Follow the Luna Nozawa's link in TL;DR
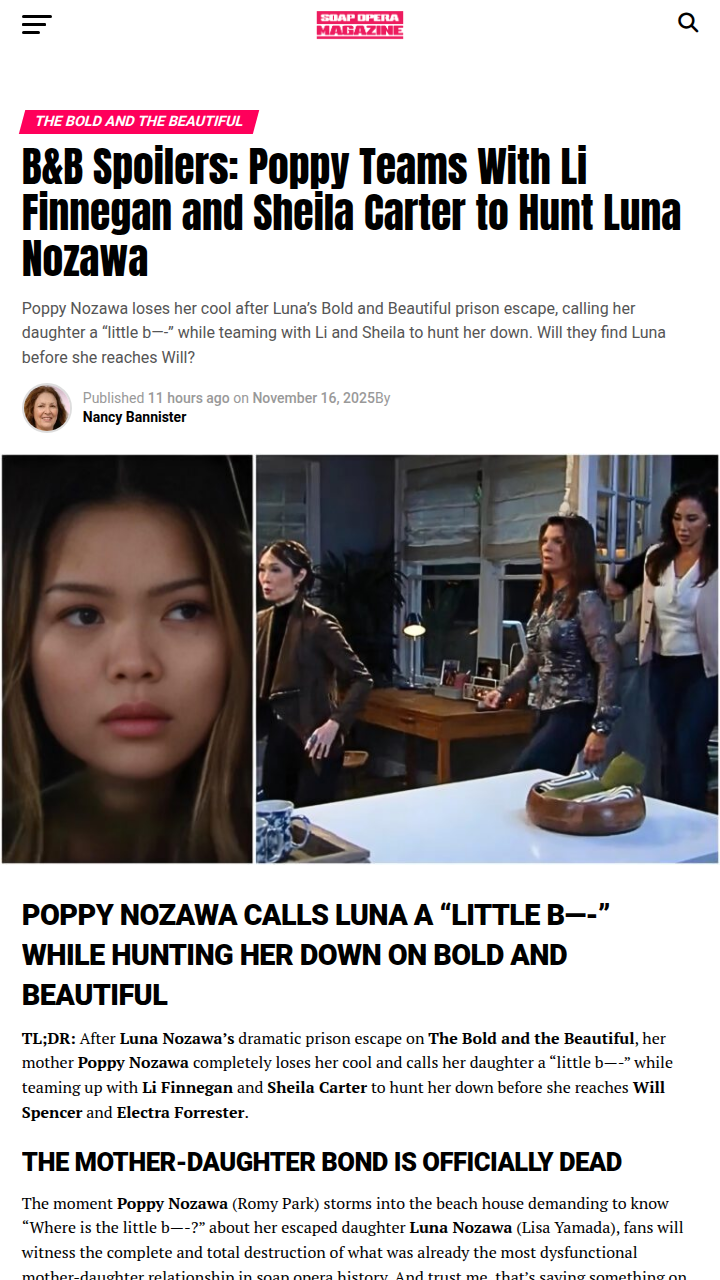This screenshot has height=1280, width=720. point(177,1038)
